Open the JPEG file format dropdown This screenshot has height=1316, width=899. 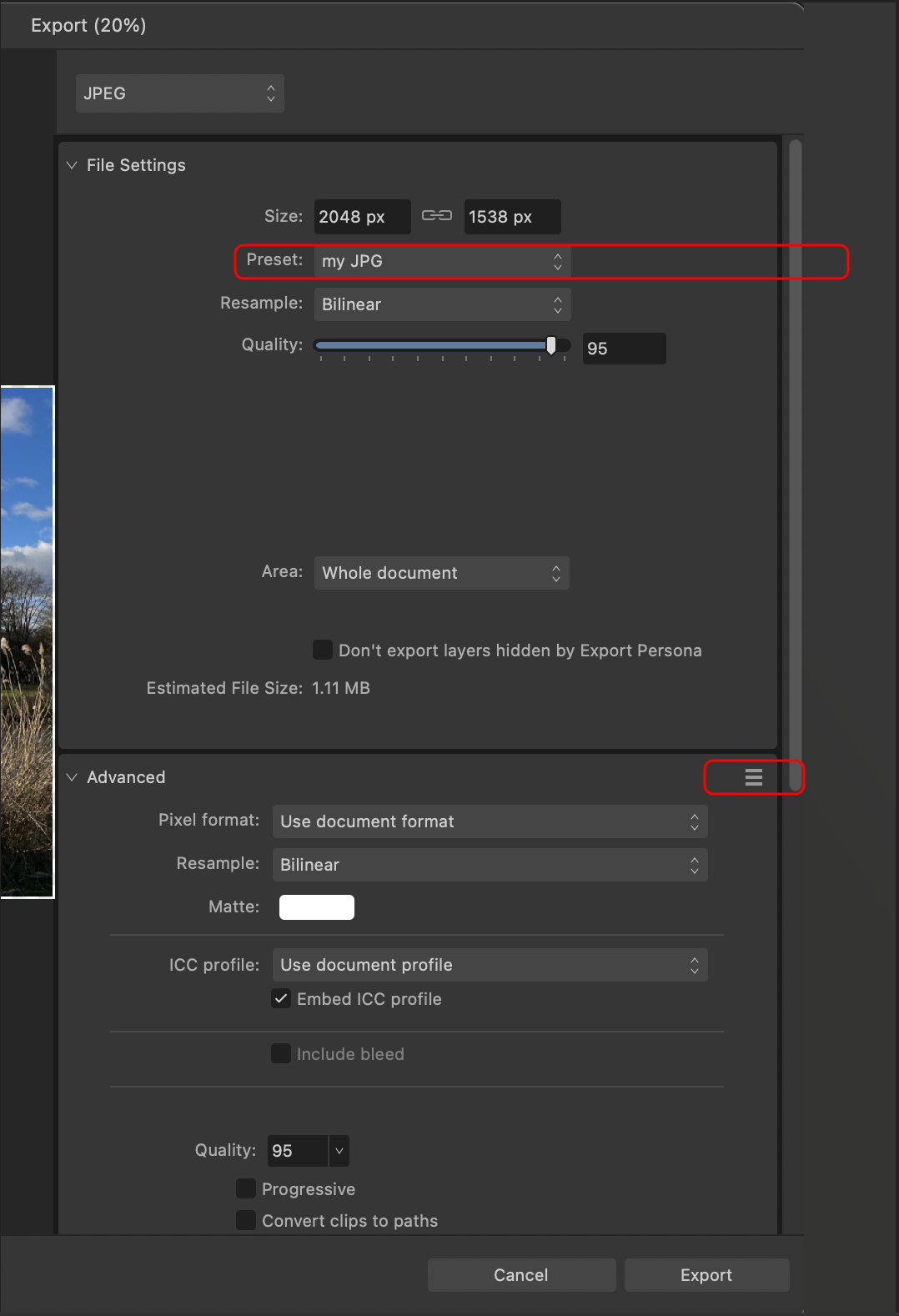179,93
